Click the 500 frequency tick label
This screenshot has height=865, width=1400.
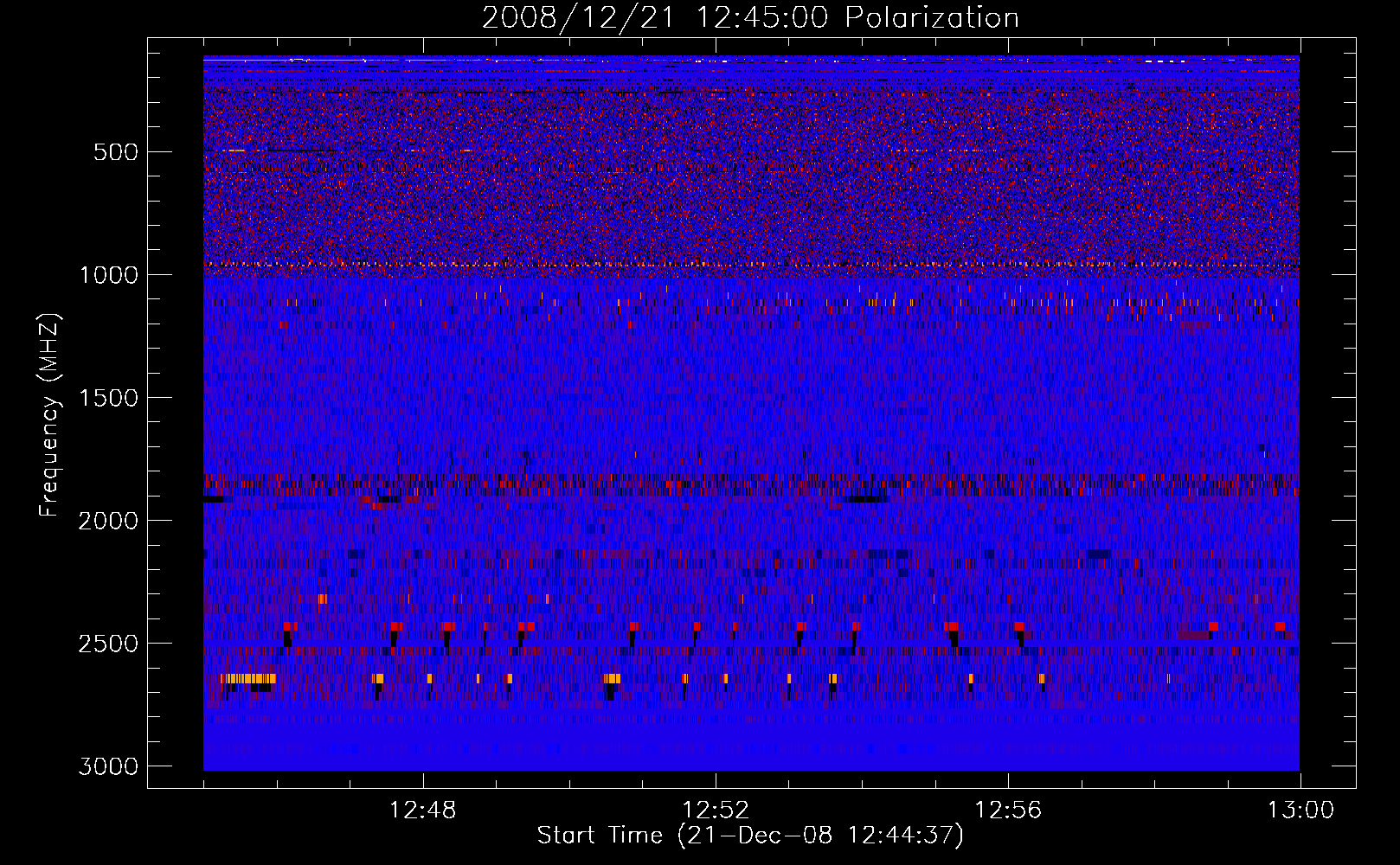click(115, 152)
